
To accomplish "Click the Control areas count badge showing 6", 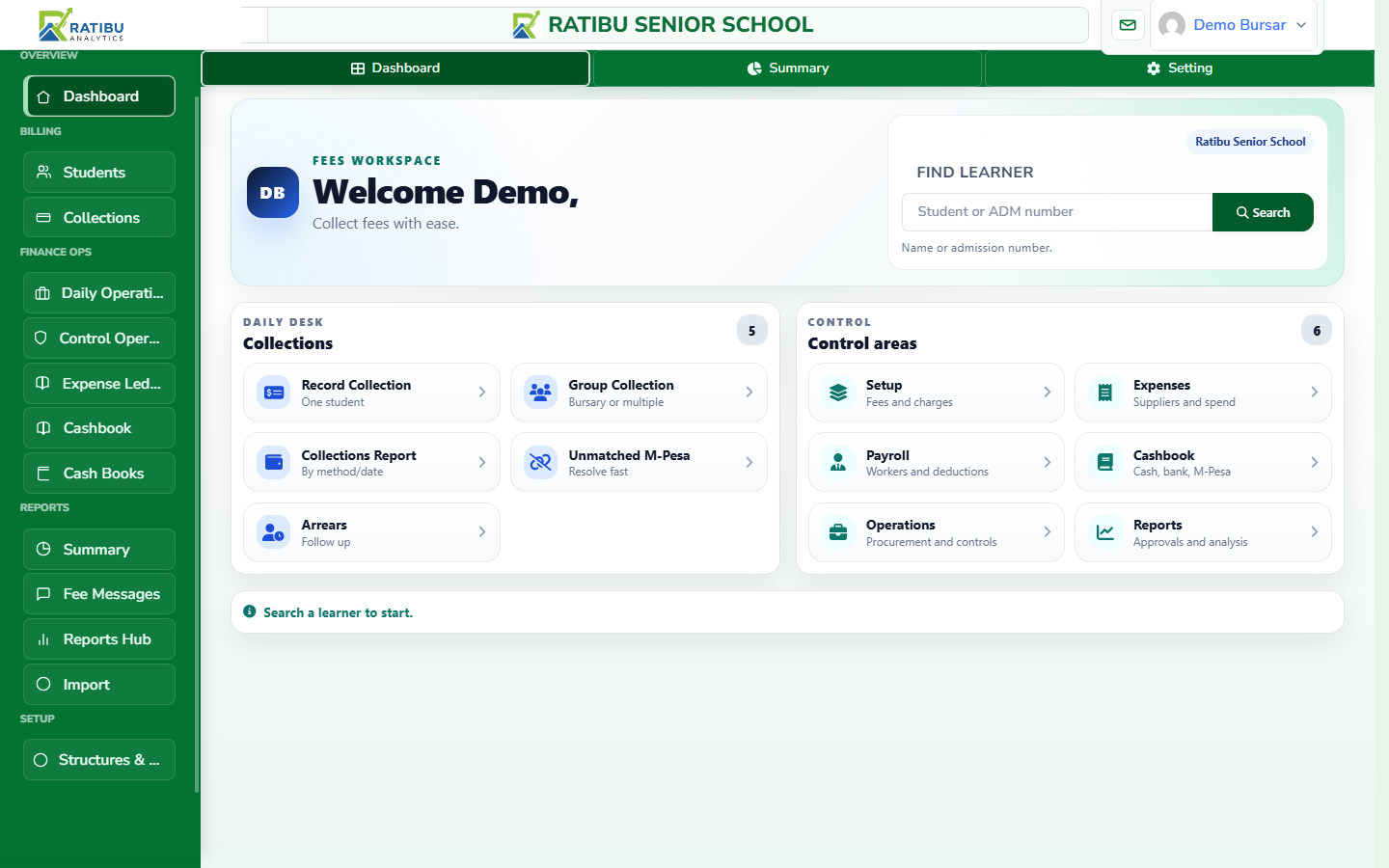I will [x=1317, y=331].
